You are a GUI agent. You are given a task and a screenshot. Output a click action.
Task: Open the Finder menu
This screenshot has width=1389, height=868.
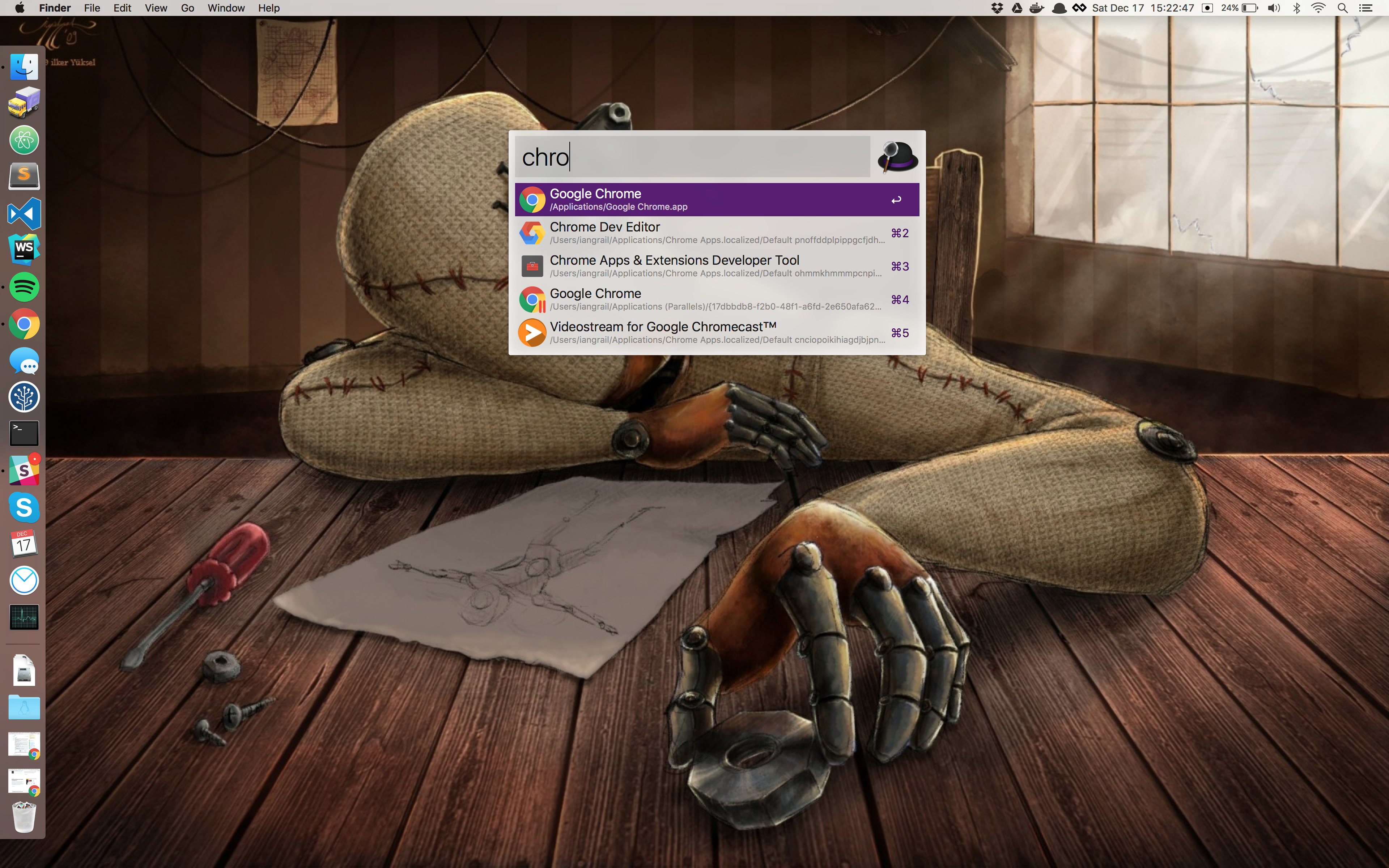[x=55, y=8]
